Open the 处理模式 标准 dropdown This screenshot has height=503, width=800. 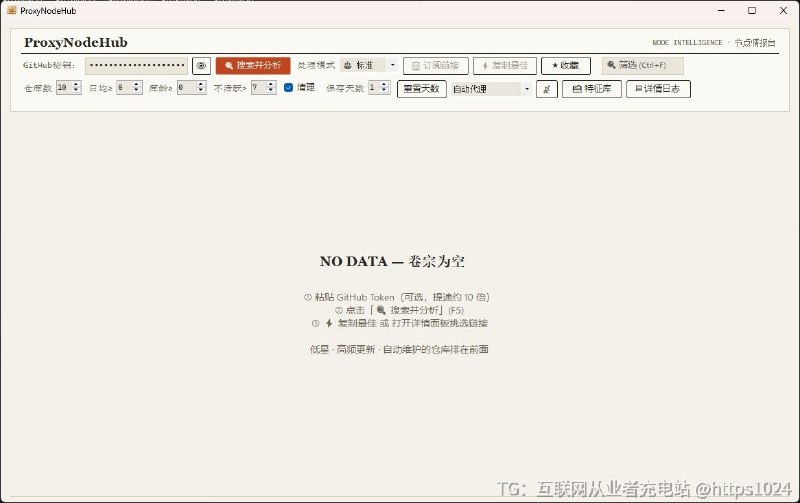tap(369, 65)
